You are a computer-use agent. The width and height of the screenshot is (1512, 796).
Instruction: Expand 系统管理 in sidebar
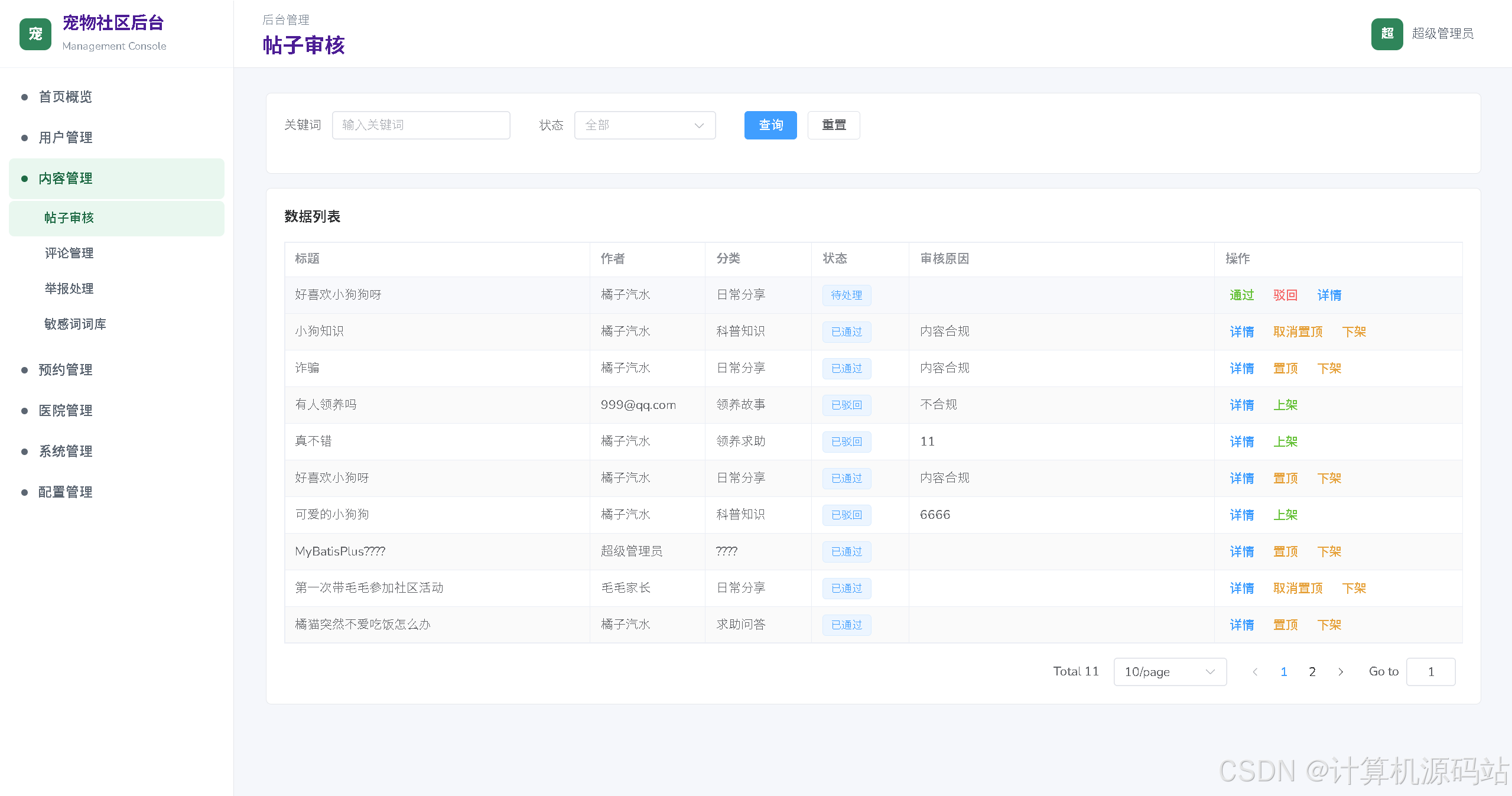point(116,451)
